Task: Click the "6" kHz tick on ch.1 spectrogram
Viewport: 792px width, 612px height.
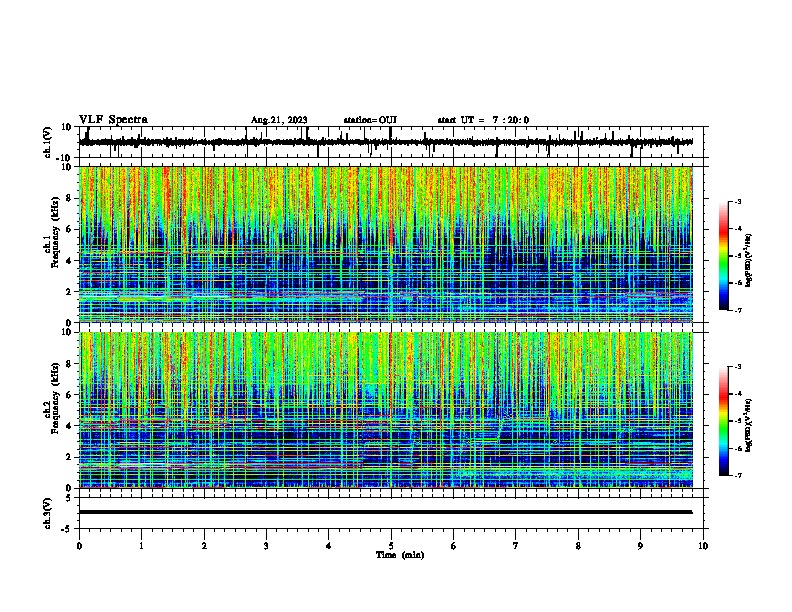Action: [x=69, y=229]
